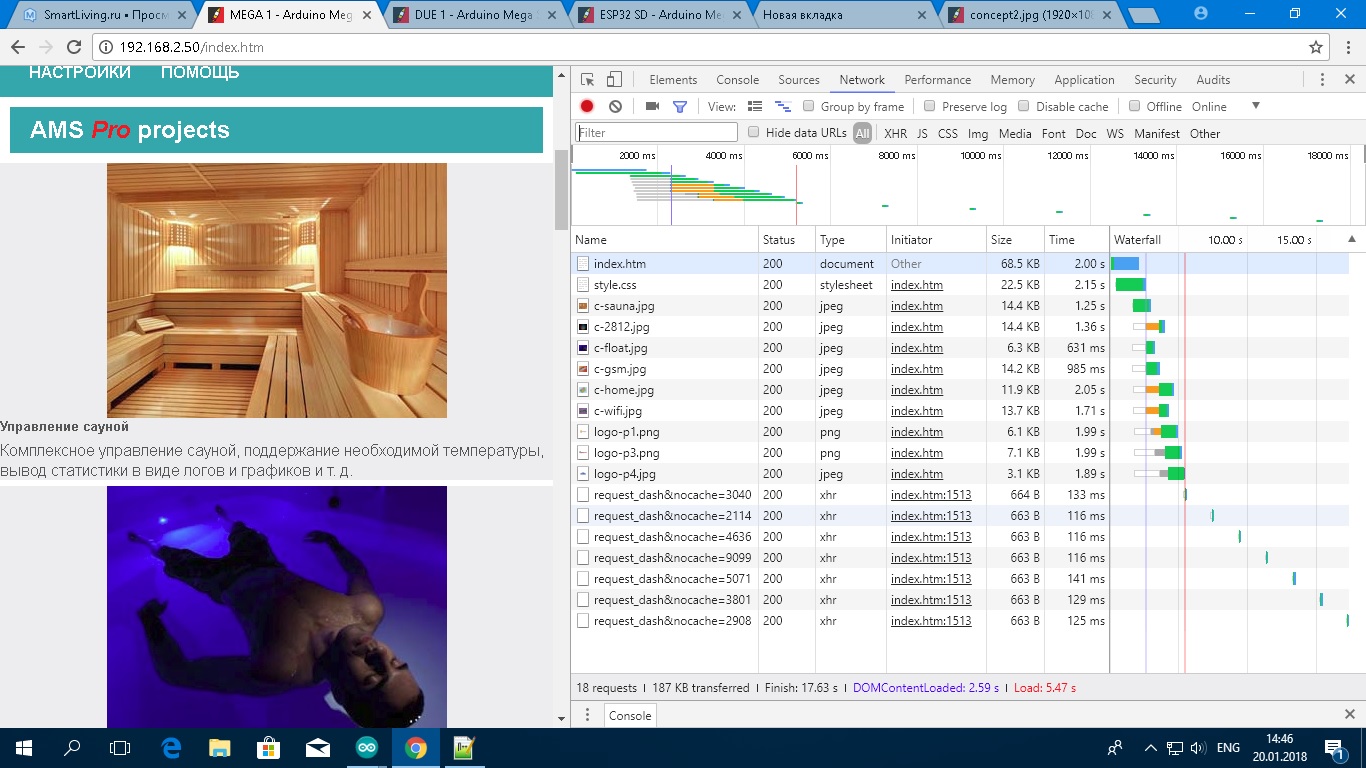Image resolution: width=1366 pixels, height=768 pixels.
Task: Click the index.htm:1513 initiator link for nocache=3040
Action: point(930,495)
